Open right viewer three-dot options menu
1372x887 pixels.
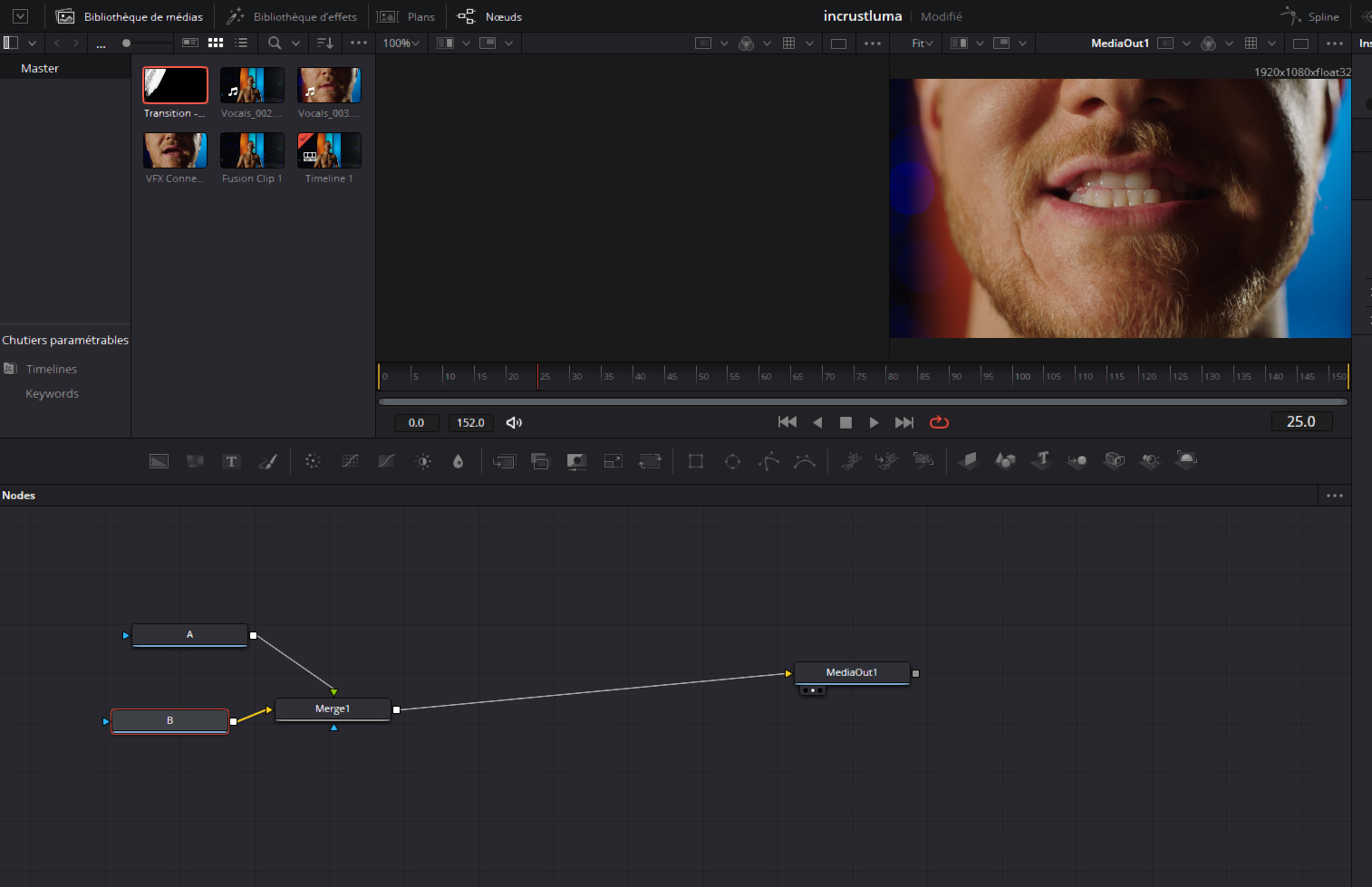click(x=1335, y=43)
